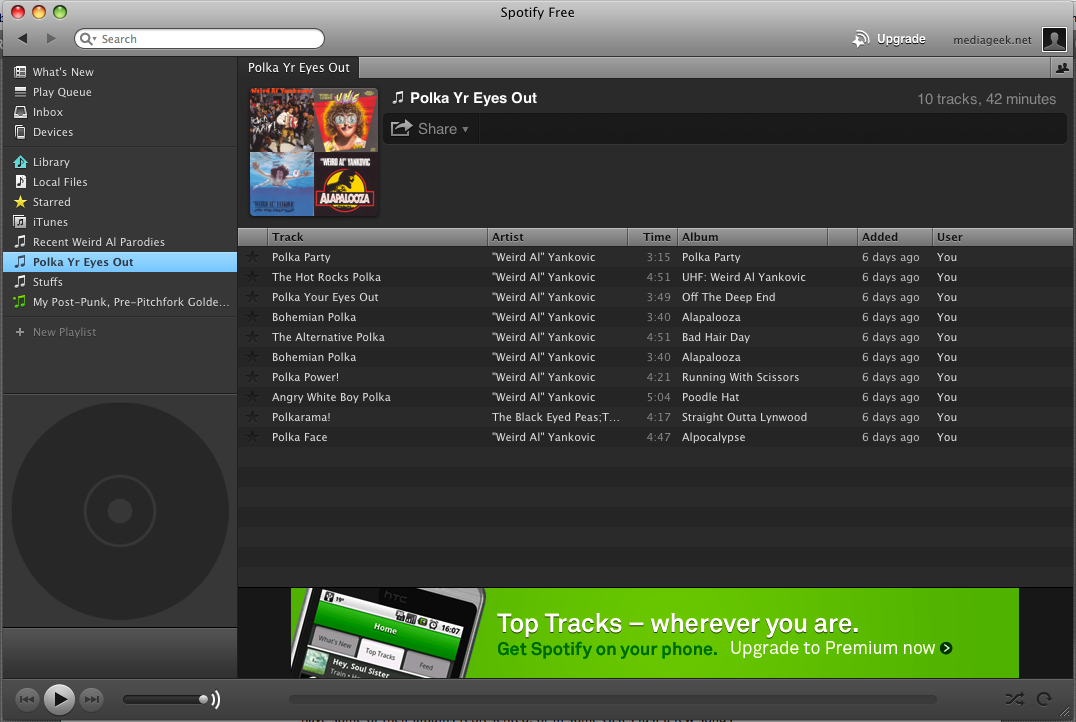This screenshot has height=722, width=1076.
Task: Open the Starred playlist
Action: pyautogui.click(x=51, y=202)
